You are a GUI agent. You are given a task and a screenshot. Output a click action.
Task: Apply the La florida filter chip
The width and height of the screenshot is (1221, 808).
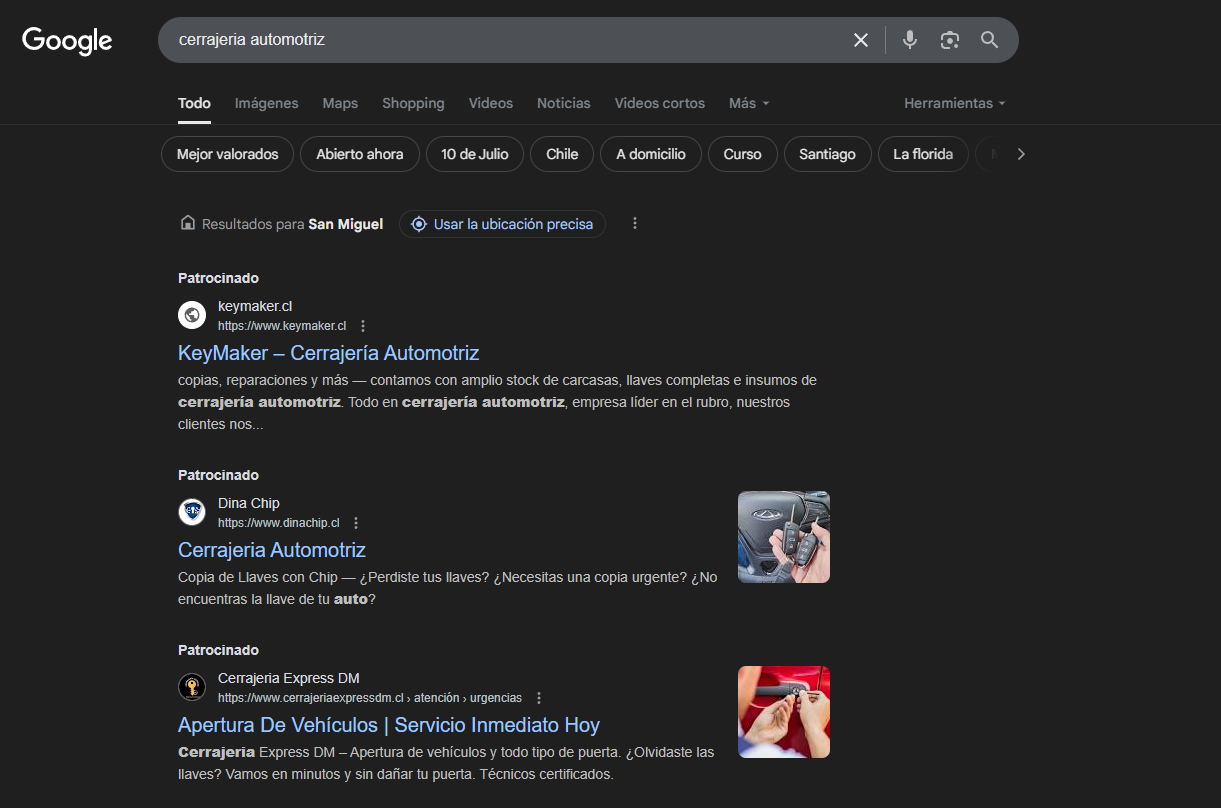click(923, 154)
